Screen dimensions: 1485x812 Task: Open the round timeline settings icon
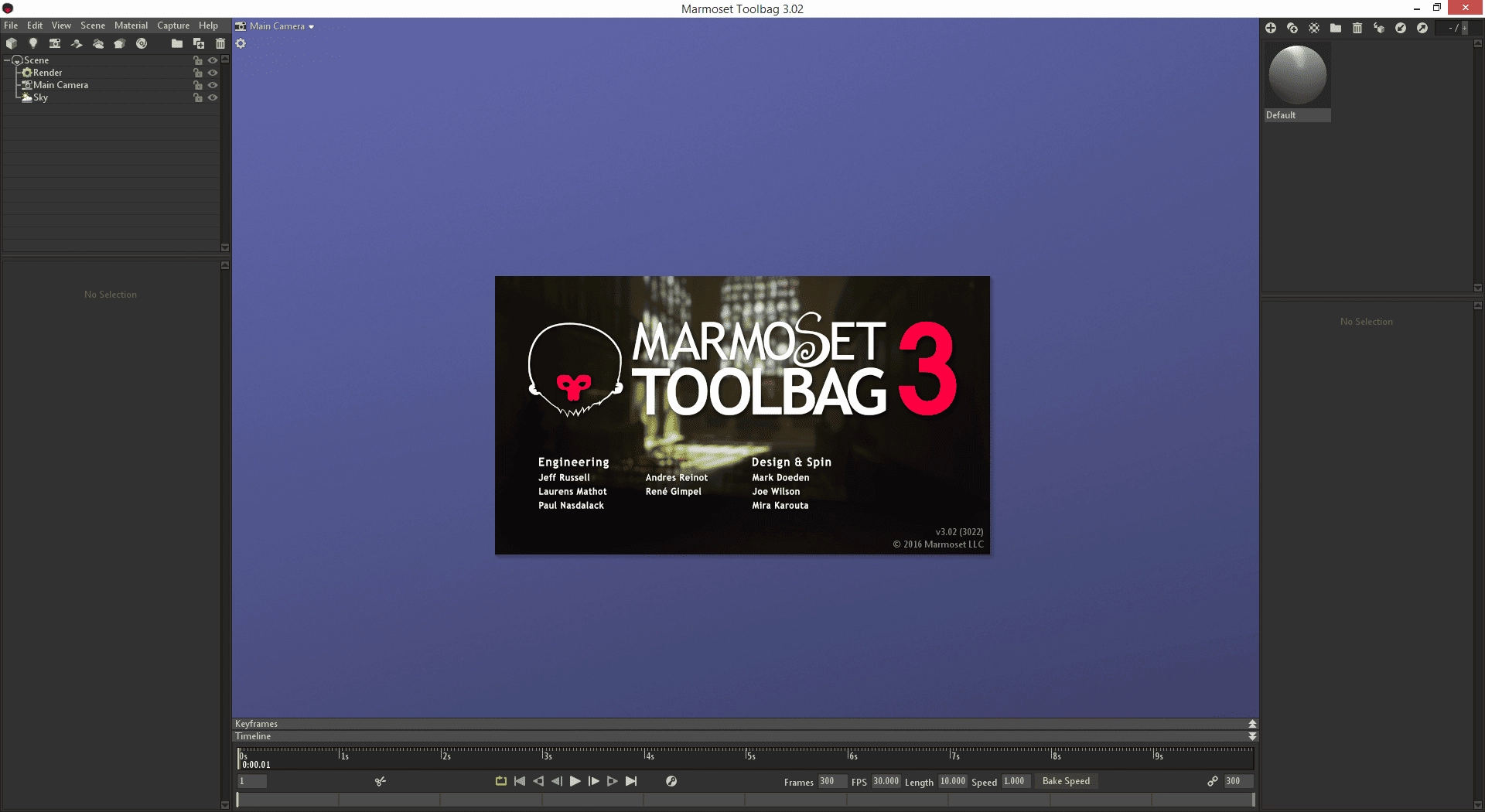click(671, 782)
